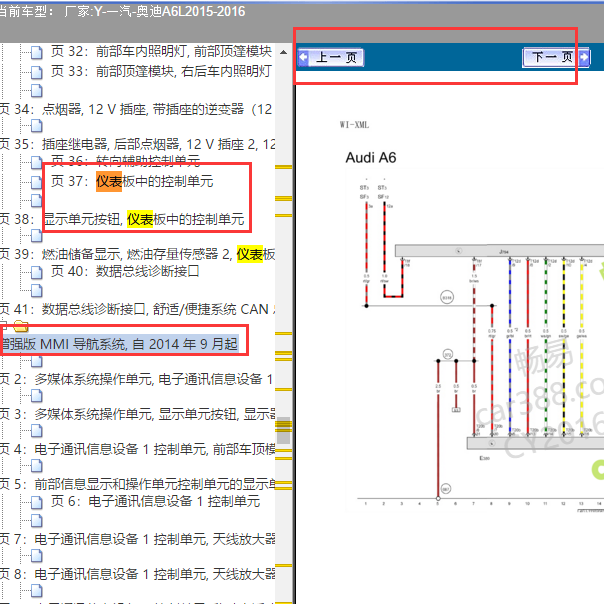Viewport: 604px width, 604px height.
Task: Open page 2 多媒体系统操作单元 entry
Action: (x=136, y=379)
